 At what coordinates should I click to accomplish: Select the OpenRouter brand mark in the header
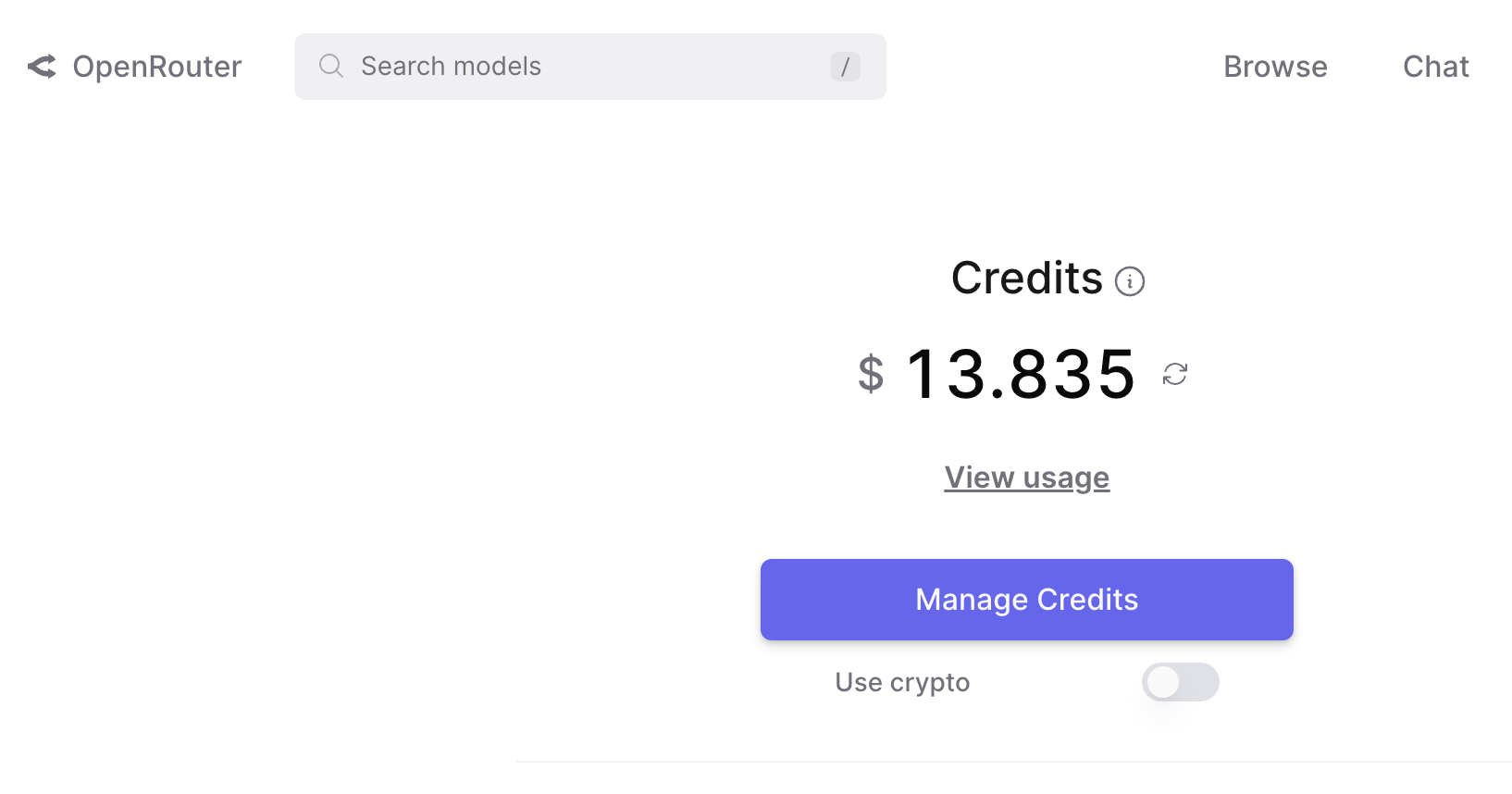point(42,67)
